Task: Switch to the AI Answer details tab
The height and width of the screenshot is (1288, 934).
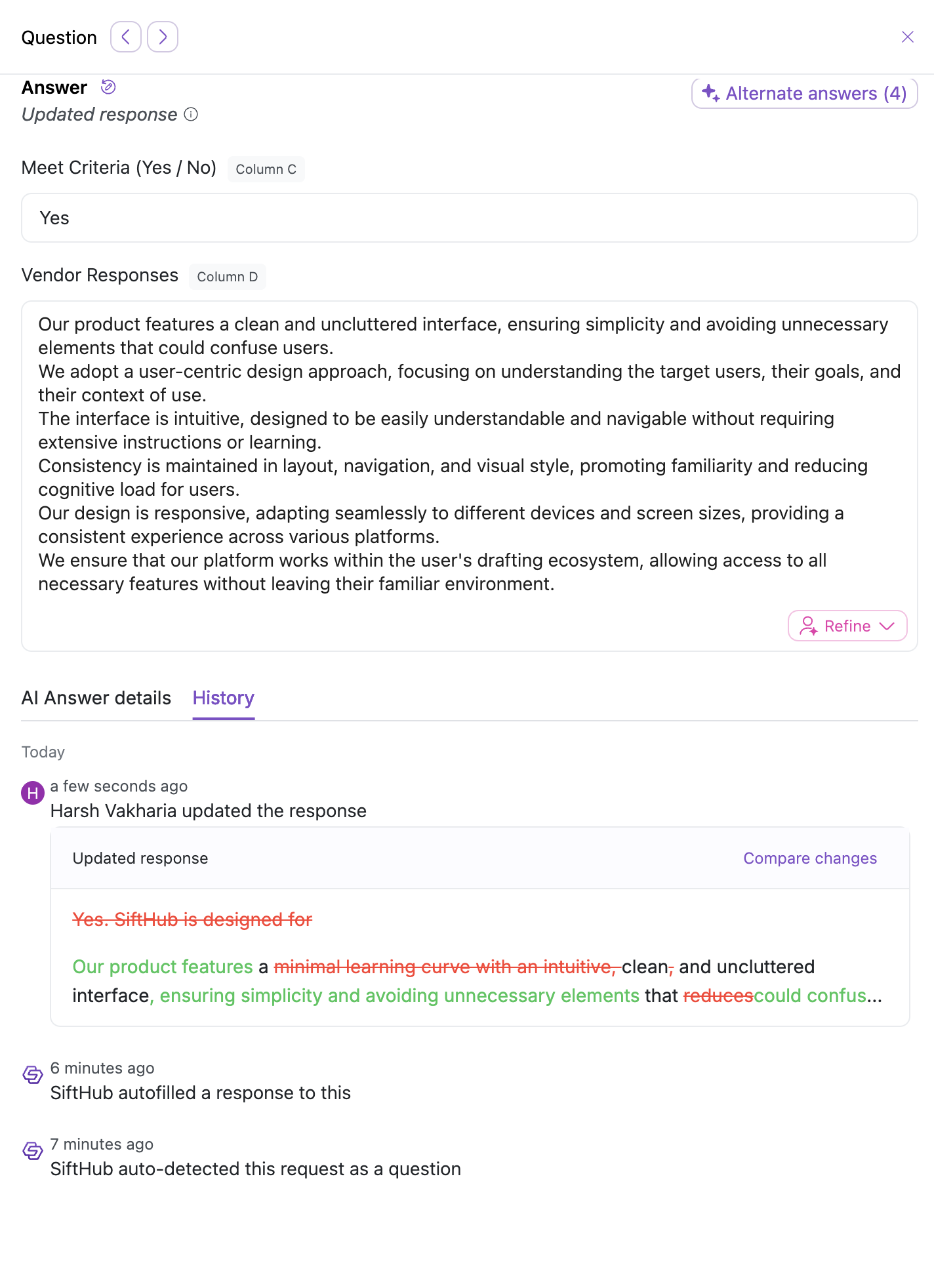Action: tap(96, 698)
